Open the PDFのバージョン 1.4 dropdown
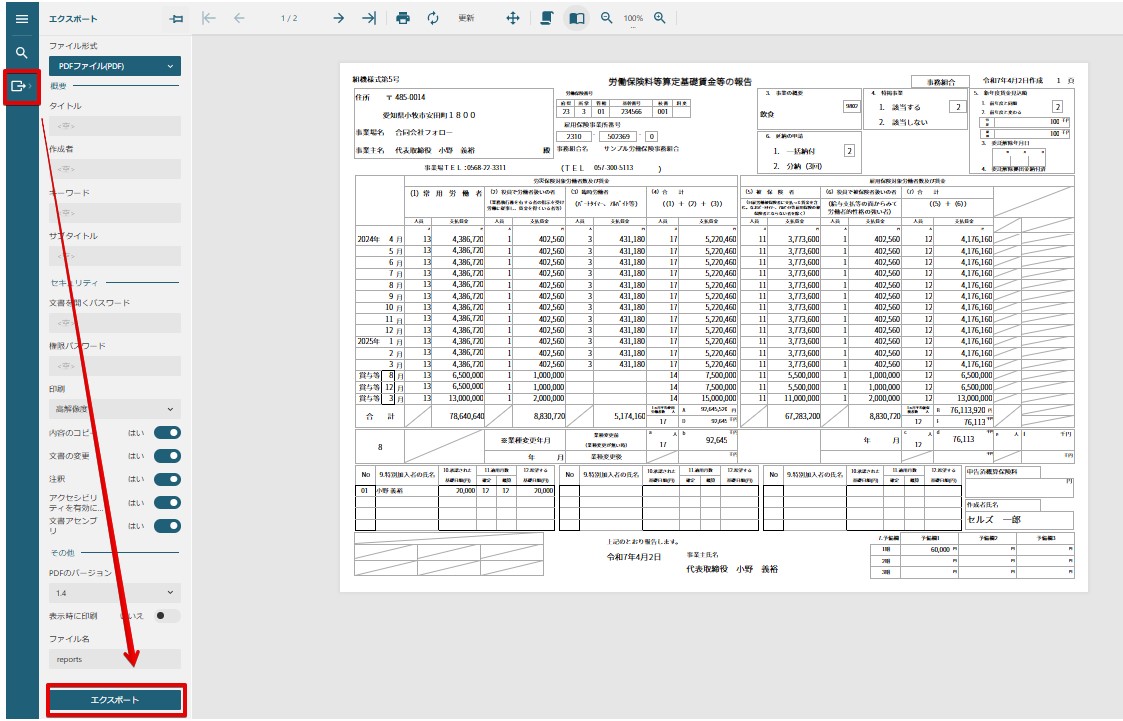The height and width of the screenshot is (721, 1123). coord(115,593)
